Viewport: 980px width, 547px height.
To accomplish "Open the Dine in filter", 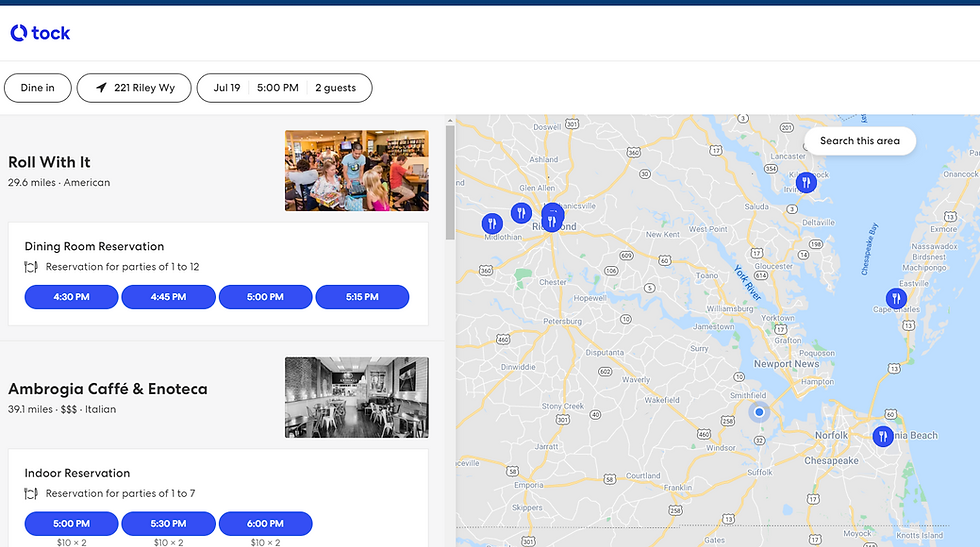I will click(38, 88).
